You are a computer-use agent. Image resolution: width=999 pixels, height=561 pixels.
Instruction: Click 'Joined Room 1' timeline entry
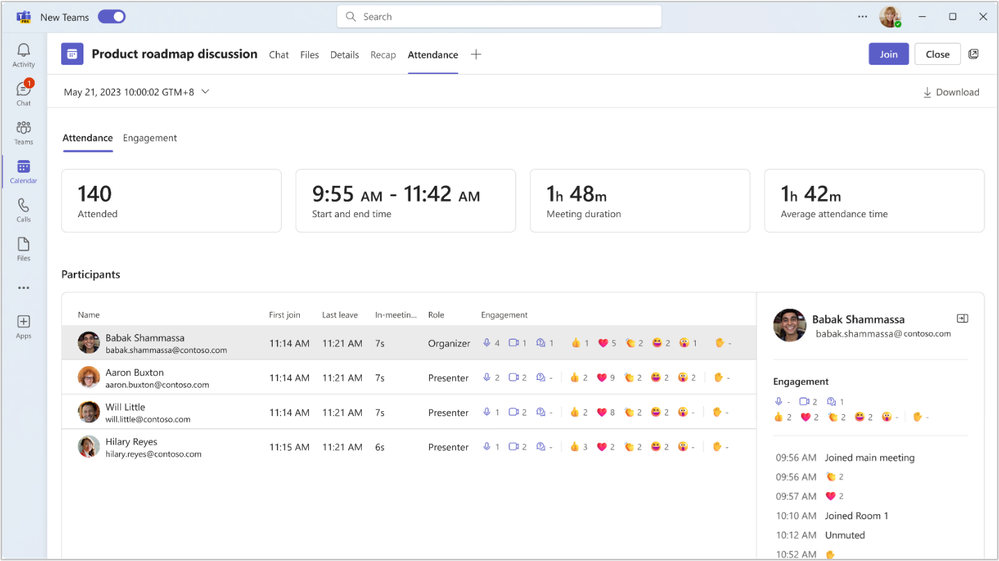coord(856,516)
